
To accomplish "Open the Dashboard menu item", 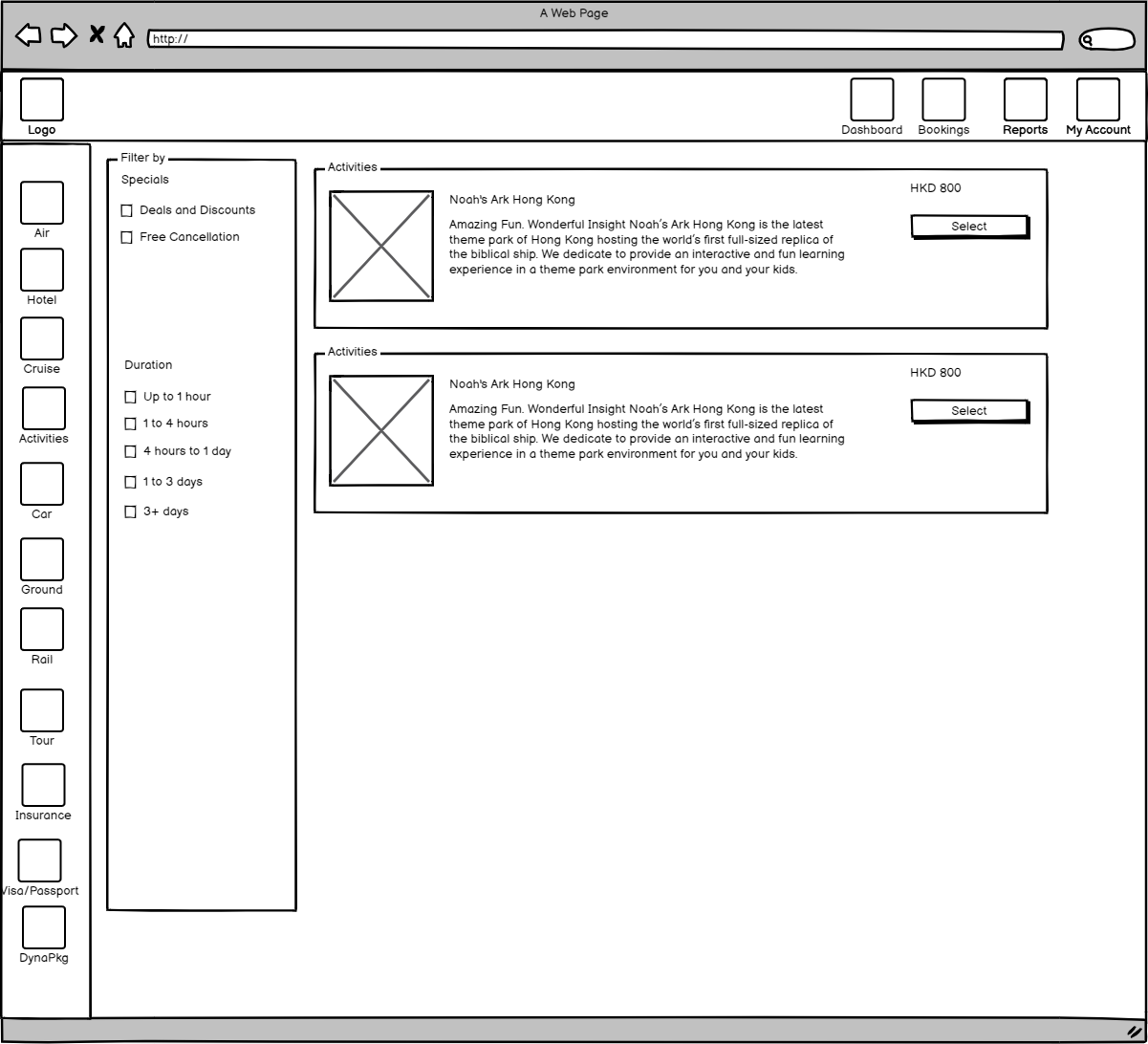I will pyautogui.click(x=872, y=100).
